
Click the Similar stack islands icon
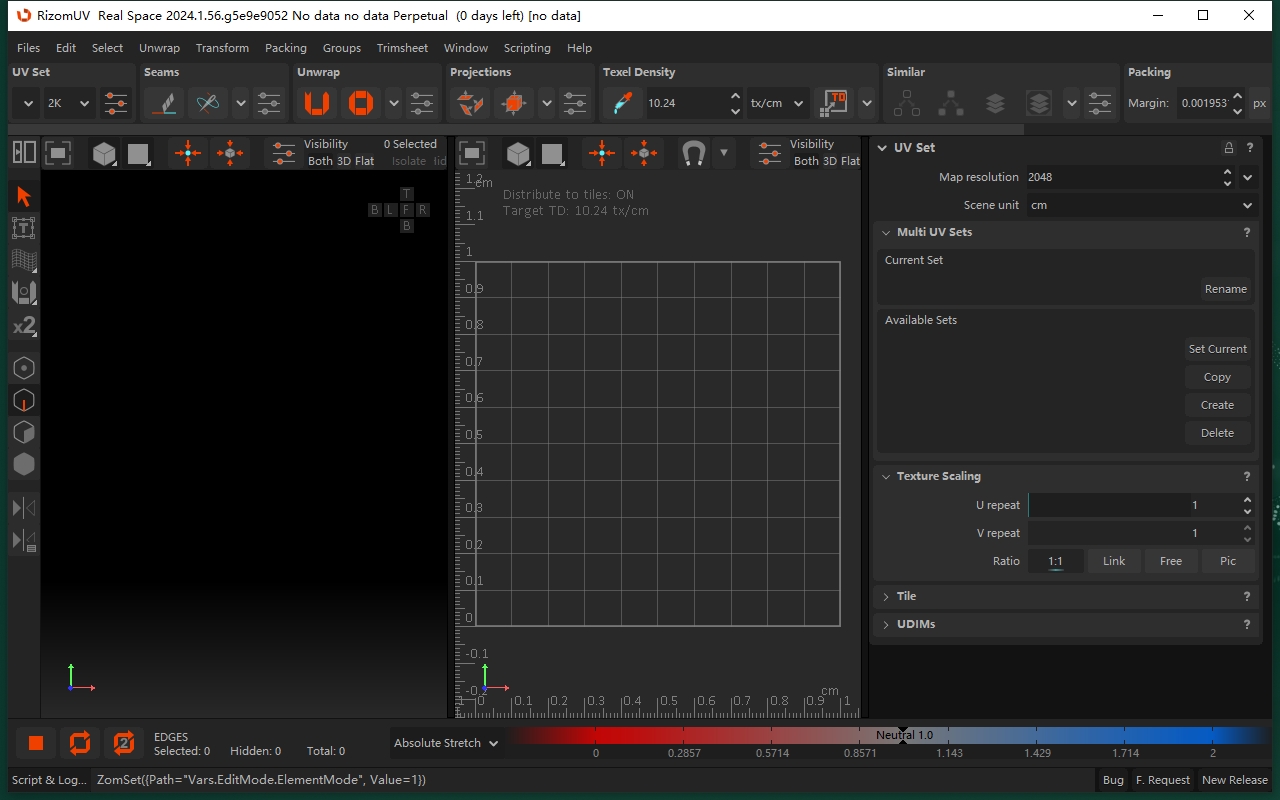coord(995,103)
